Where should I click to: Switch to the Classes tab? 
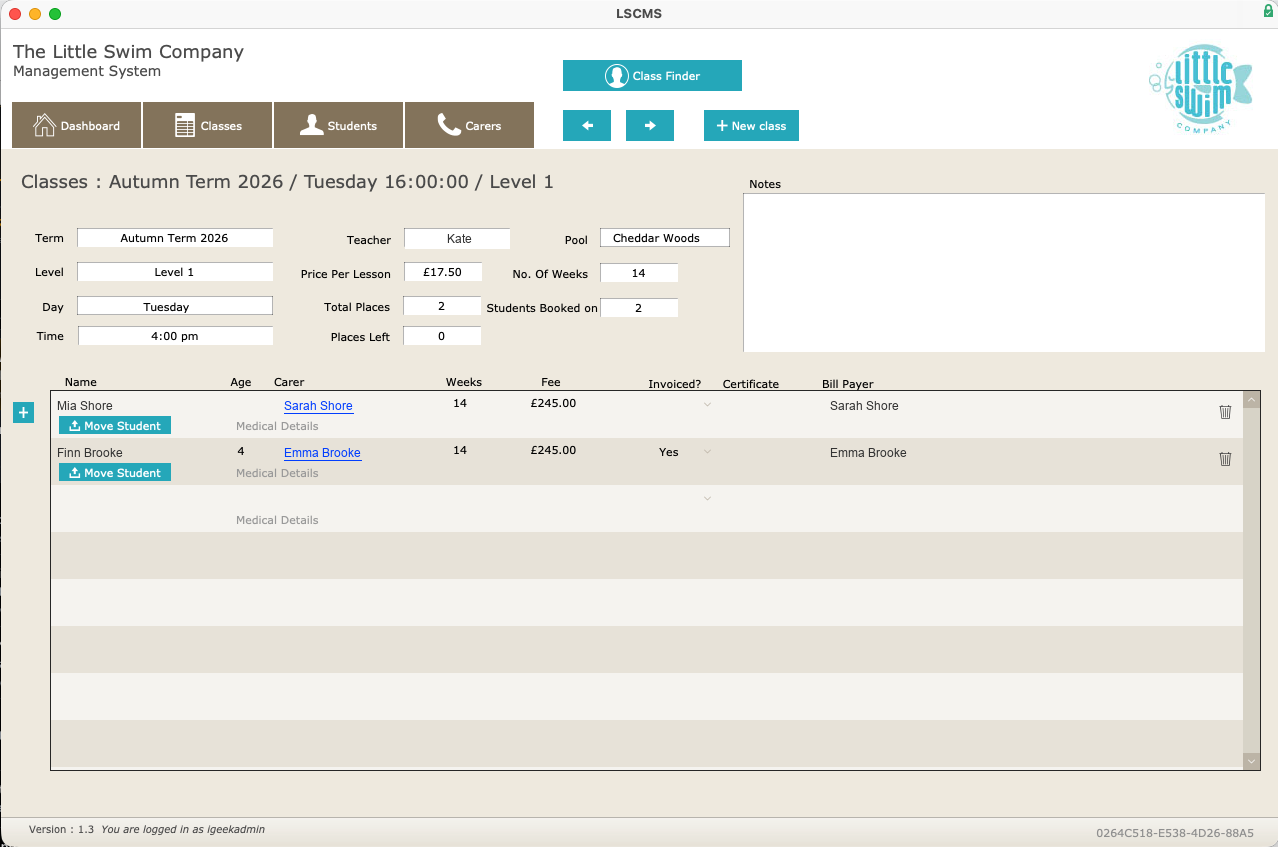pyautogui.click(x=208, y=125)
